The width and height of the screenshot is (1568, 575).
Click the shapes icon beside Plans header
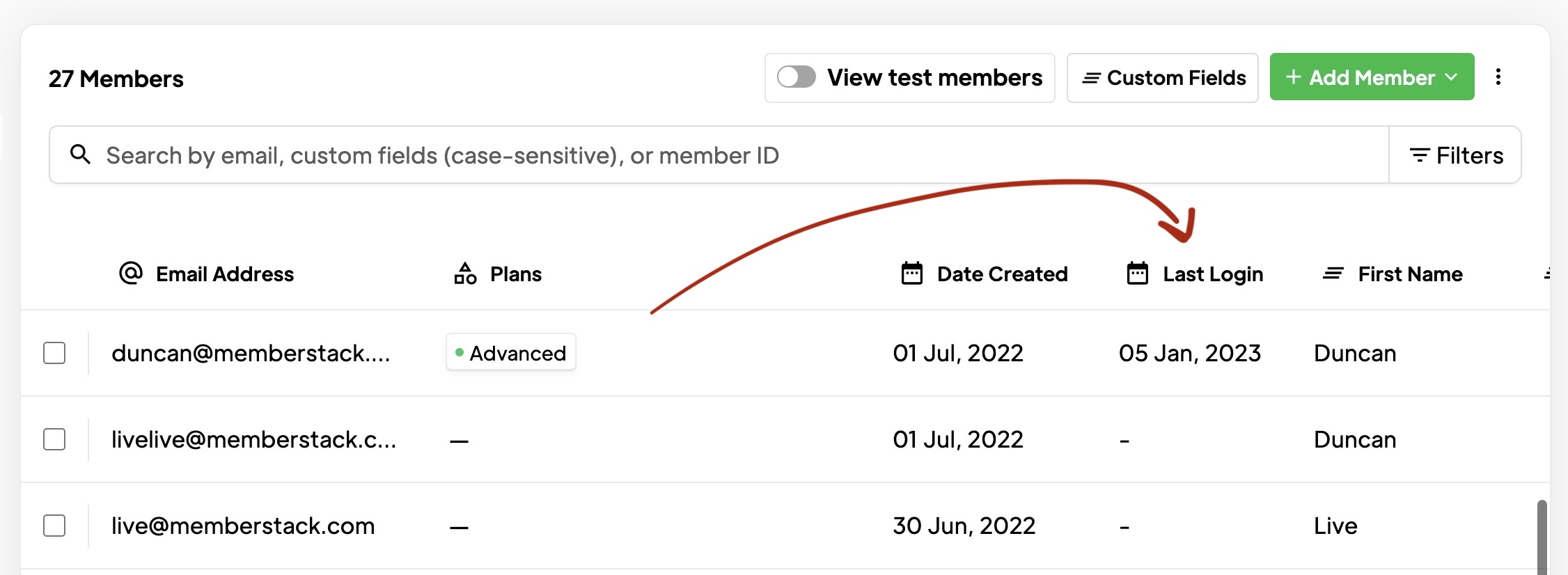point(465,274)
